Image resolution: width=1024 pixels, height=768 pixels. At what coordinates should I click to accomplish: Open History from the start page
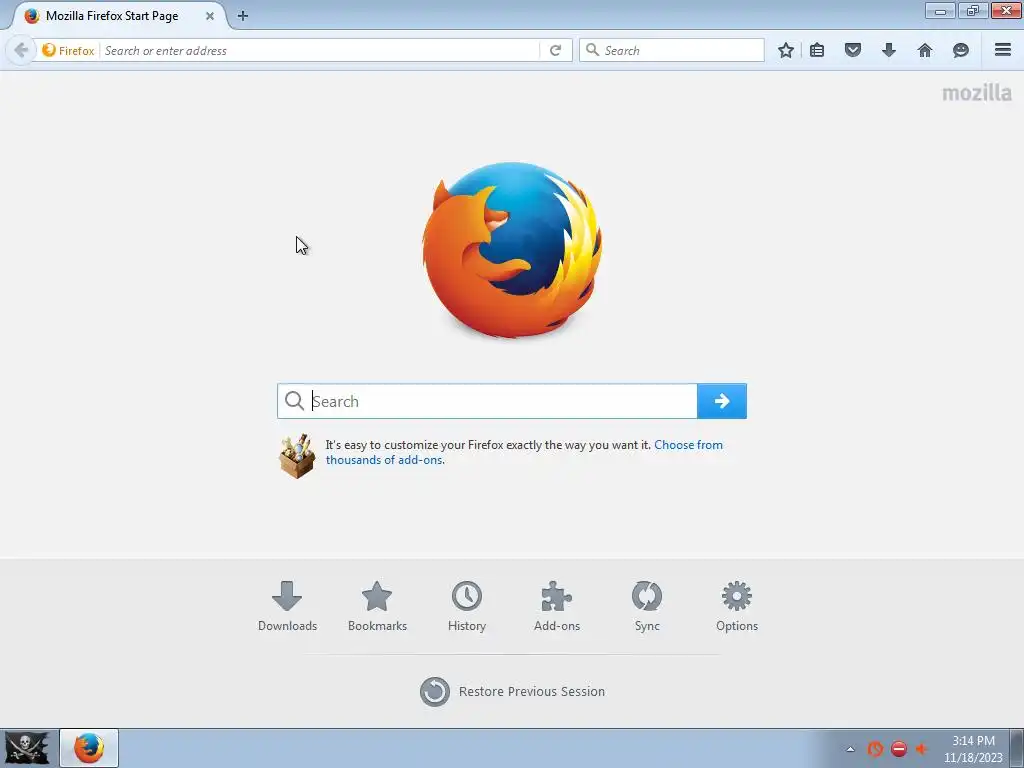467,607
